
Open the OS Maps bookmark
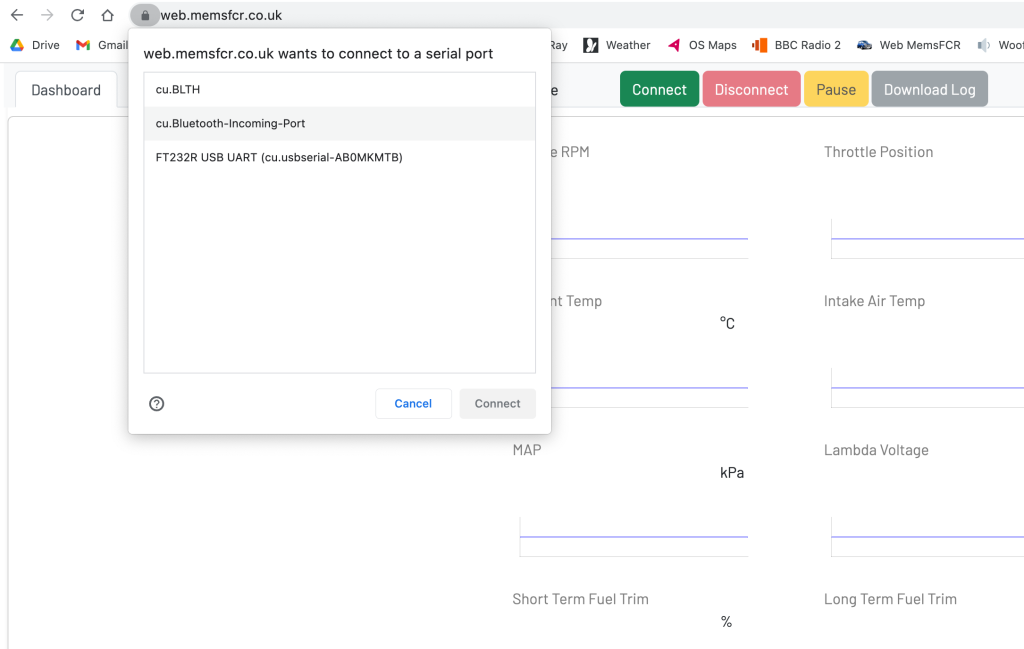(x=702, y=45)
